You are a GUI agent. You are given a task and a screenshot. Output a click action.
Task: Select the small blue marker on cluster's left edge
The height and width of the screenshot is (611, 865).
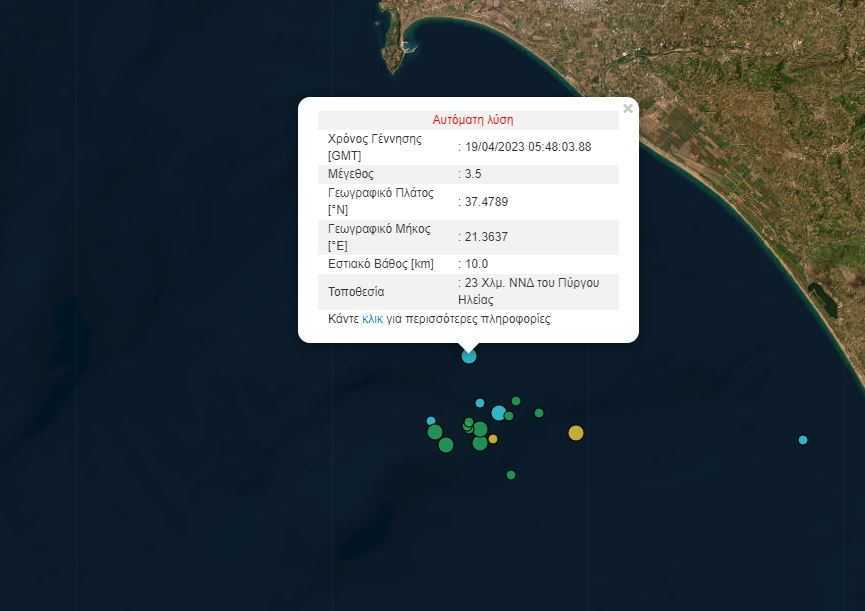431,421
